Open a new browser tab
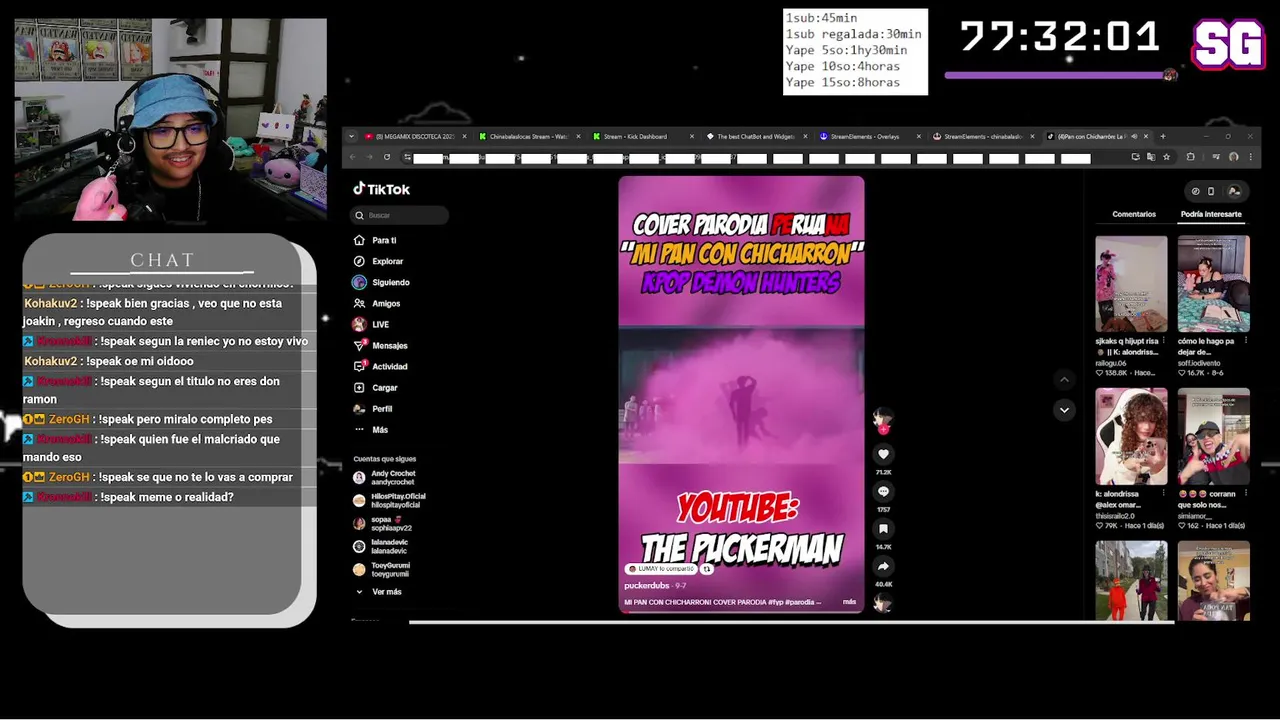The height and width of the screenshot is (720, 1280). click(1162, 136)
